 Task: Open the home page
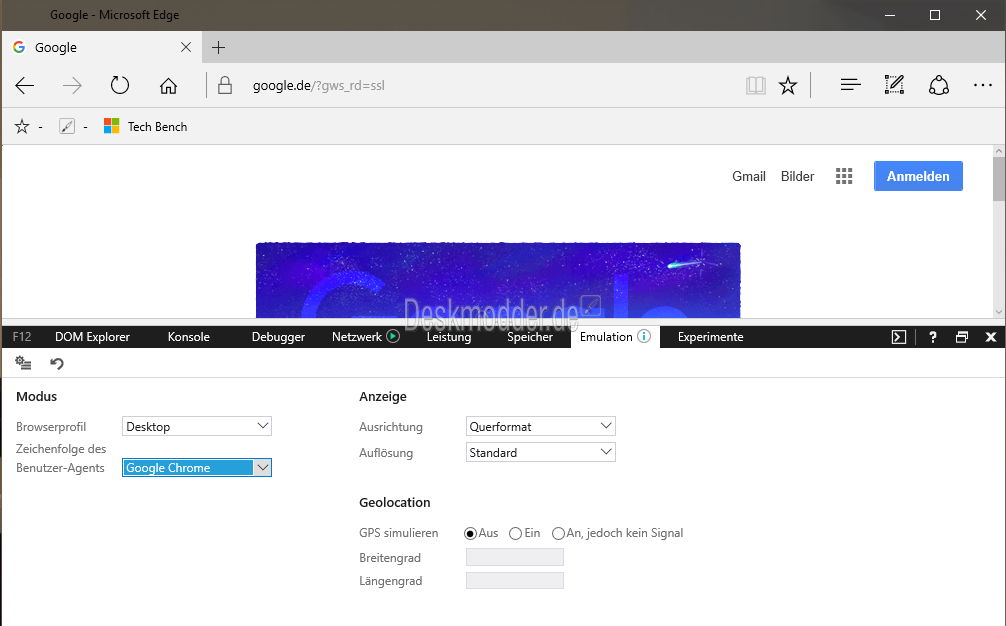tap(168, 85)
